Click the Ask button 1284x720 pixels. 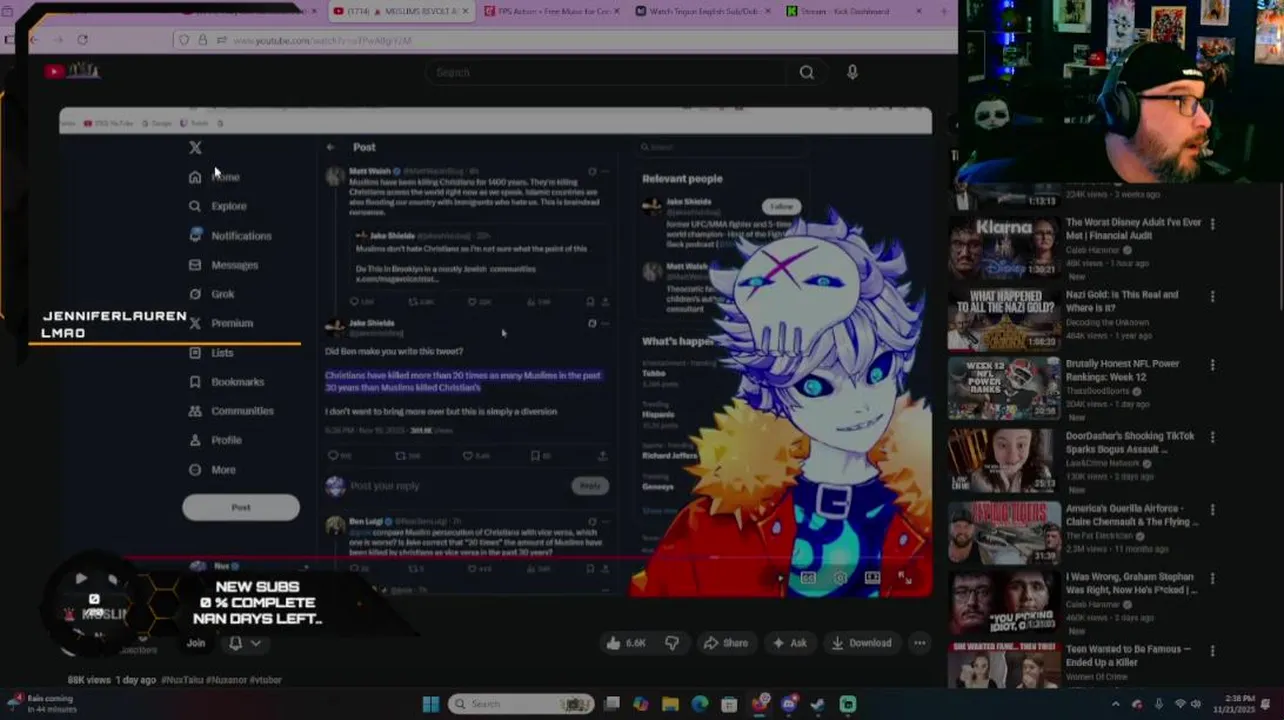(789, 643)
